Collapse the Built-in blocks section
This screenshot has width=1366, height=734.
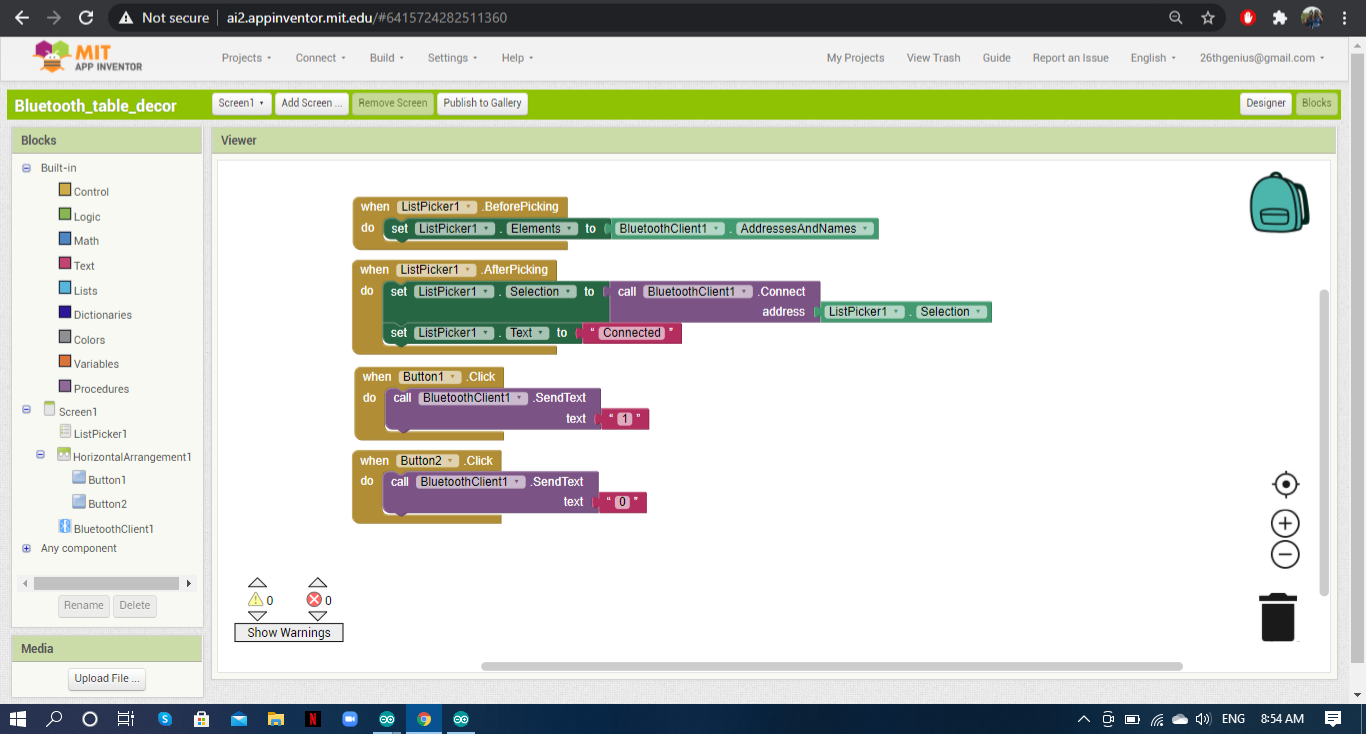pos(27,168)
